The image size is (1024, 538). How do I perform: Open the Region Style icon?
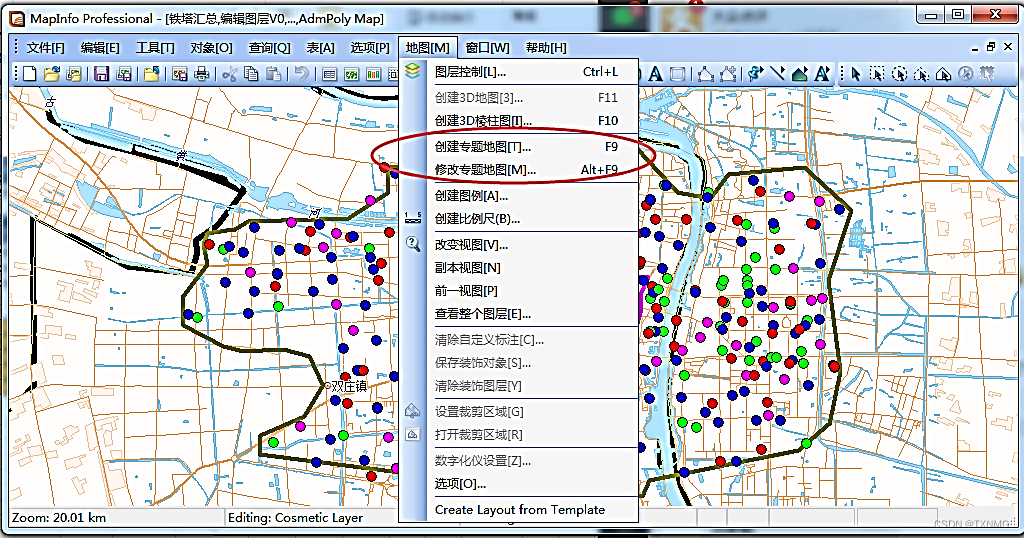tap(799, 74)
